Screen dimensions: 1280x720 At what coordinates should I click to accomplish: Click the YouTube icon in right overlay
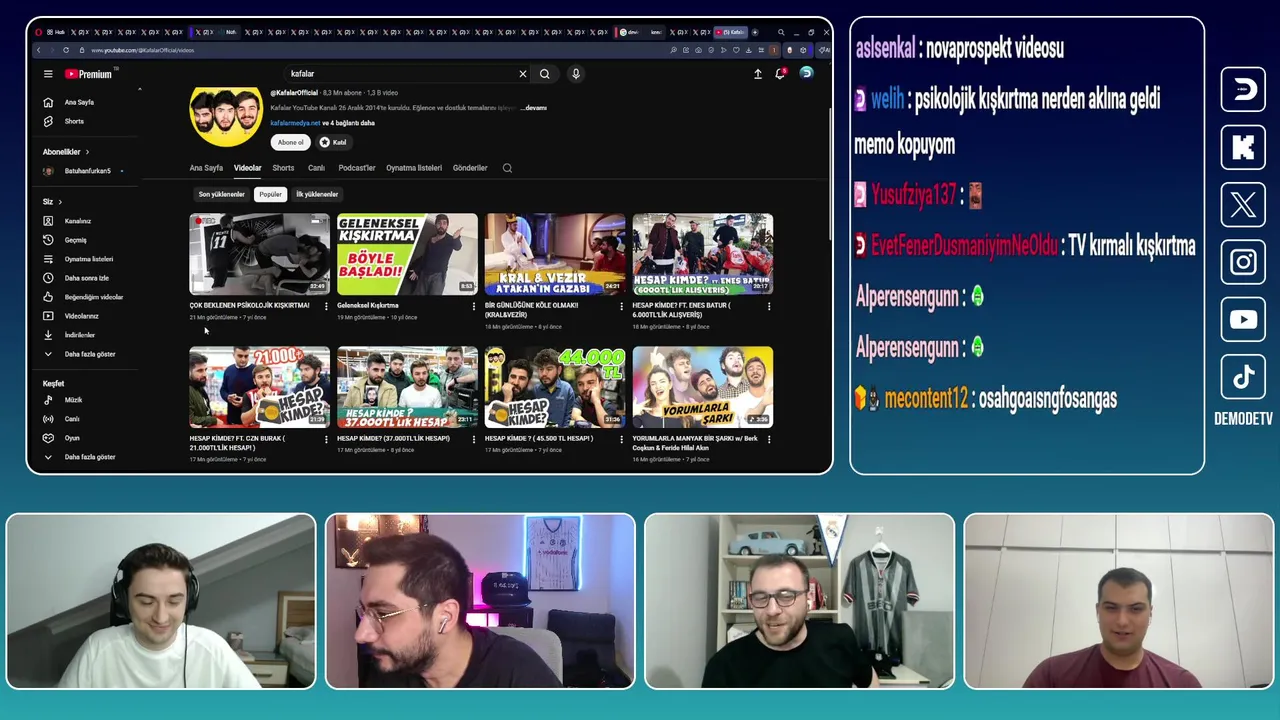click(1243, 320)
